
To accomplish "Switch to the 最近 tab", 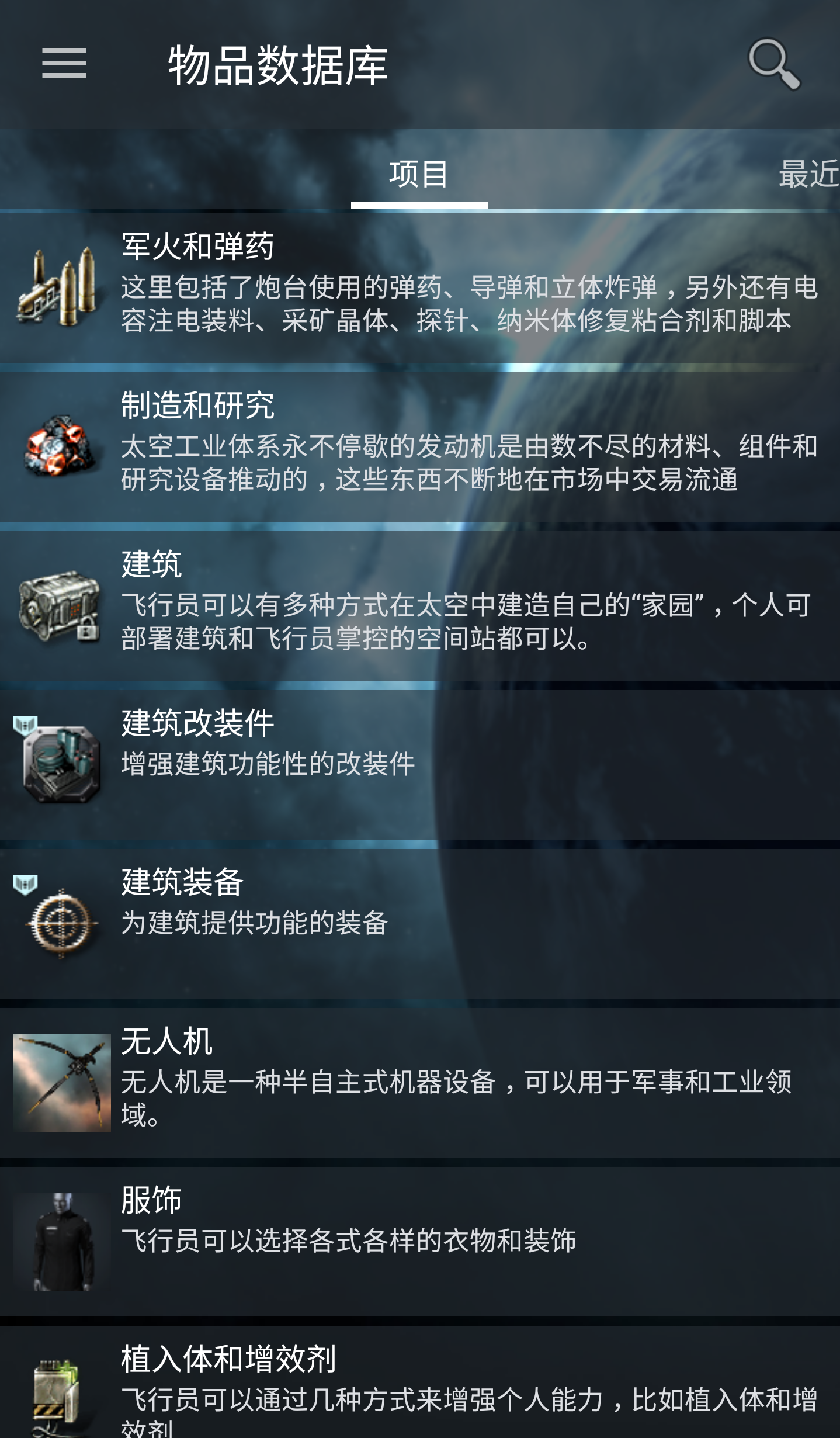I will (809, 174).
